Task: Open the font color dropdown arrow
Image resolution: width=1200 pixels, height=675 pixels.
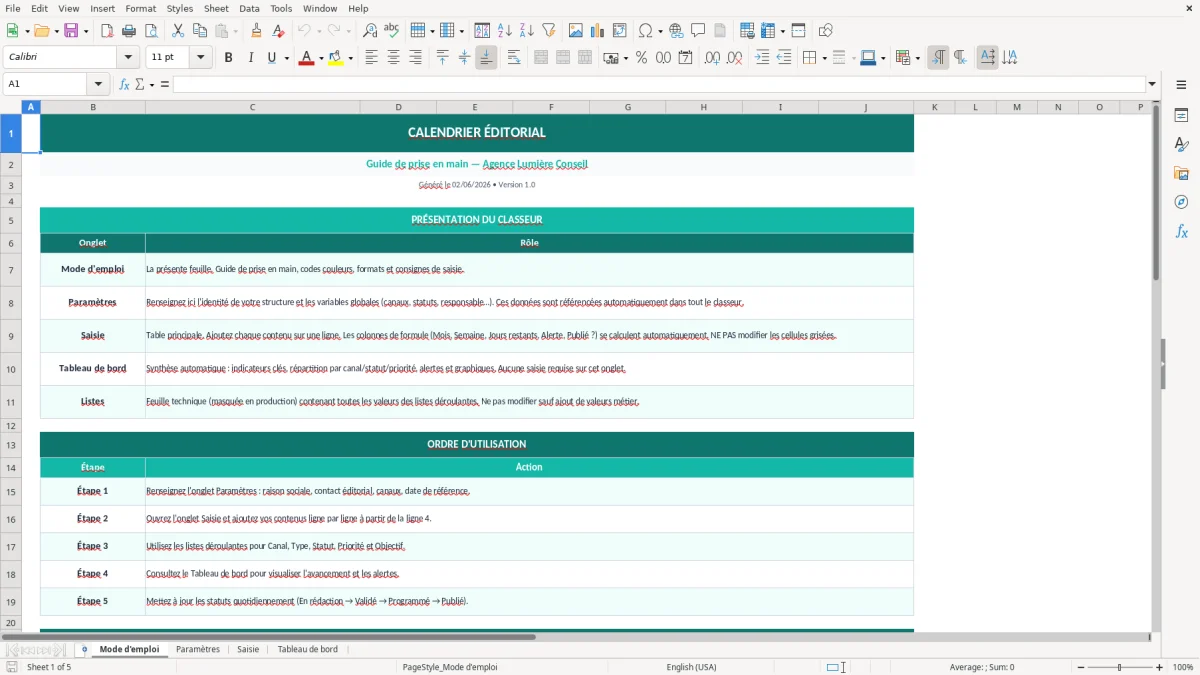Action: tap(320, 58)
